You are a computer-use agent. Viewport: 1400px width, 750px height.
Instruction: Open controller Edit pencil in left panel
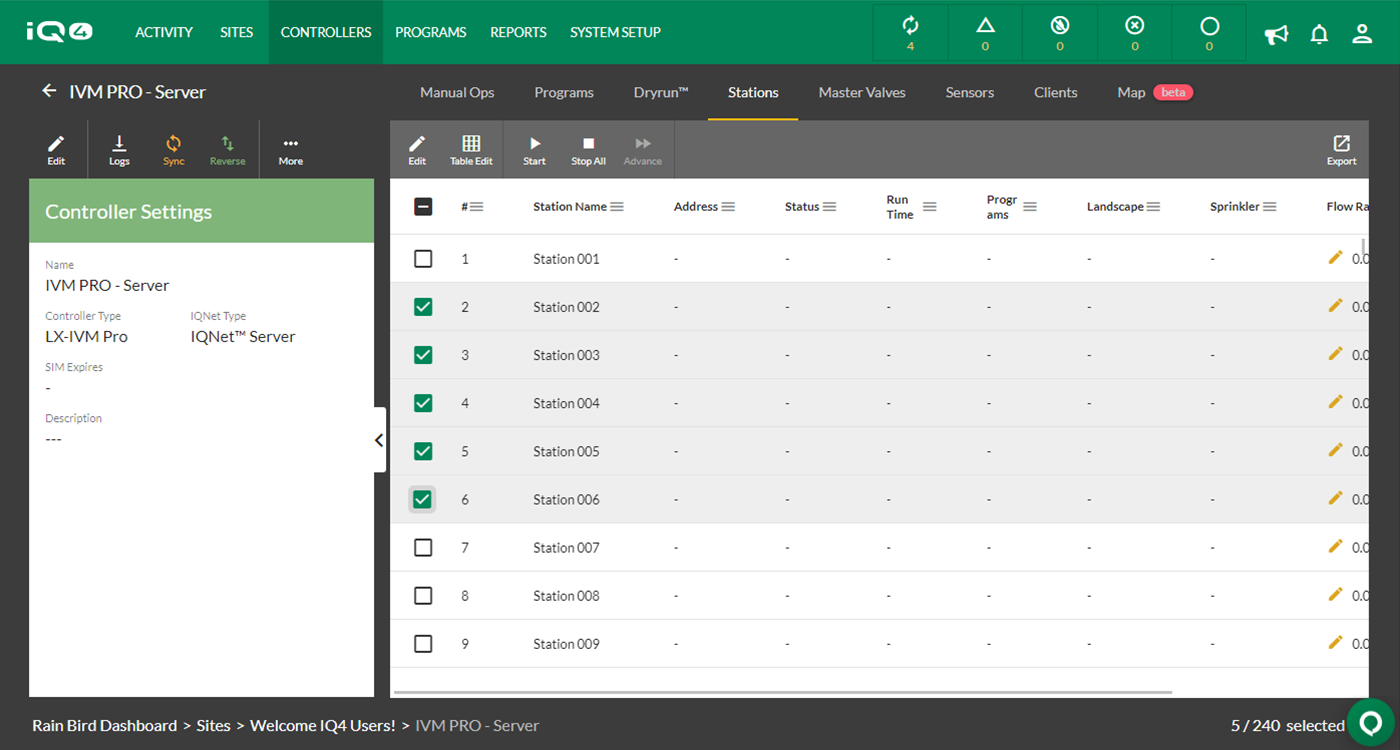coord(56,150)
